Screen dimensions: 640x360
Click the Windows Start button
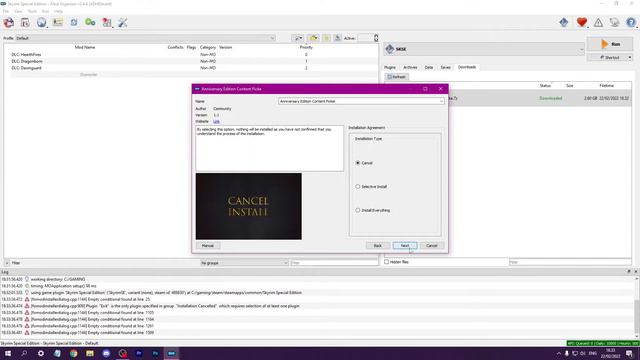(8, 353)
